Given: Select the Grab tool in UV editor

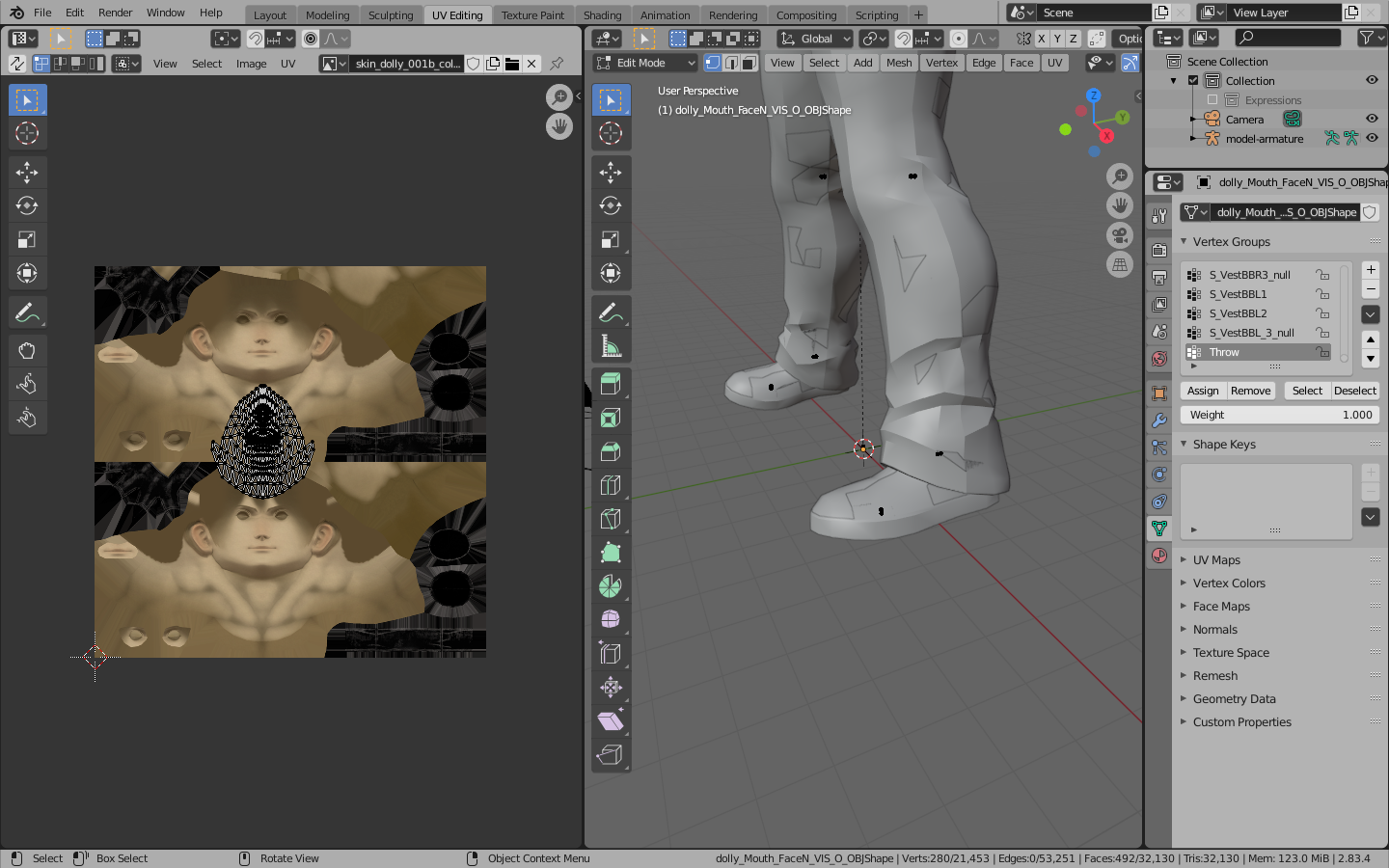Looking at the screenshot, I should pos(27,351).
